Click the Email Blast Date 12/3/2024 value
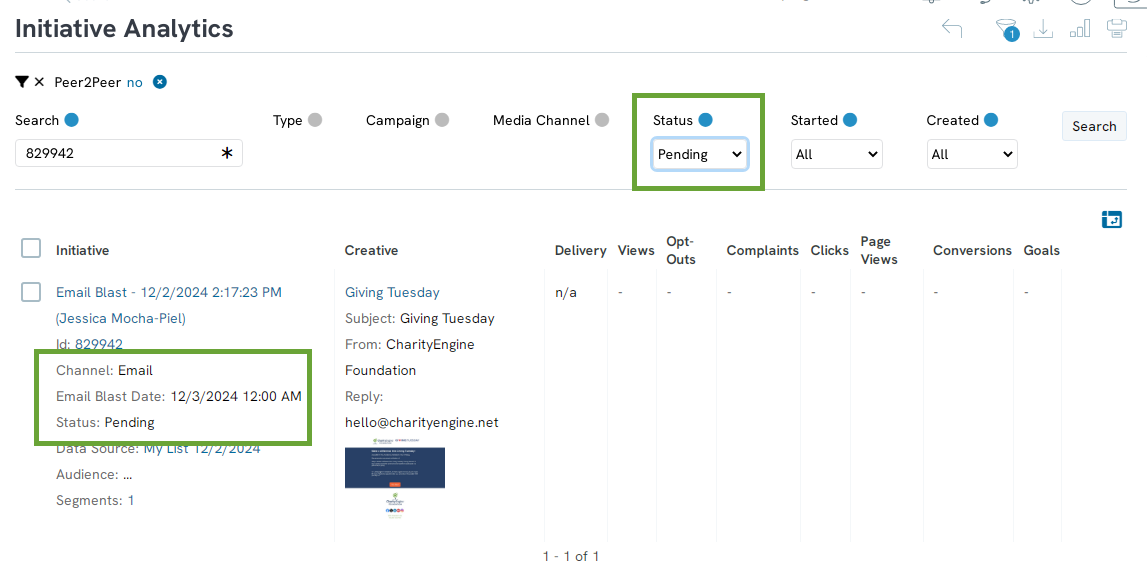The width and height of the screenshot is (1147, 561). (x=236, y=396)
